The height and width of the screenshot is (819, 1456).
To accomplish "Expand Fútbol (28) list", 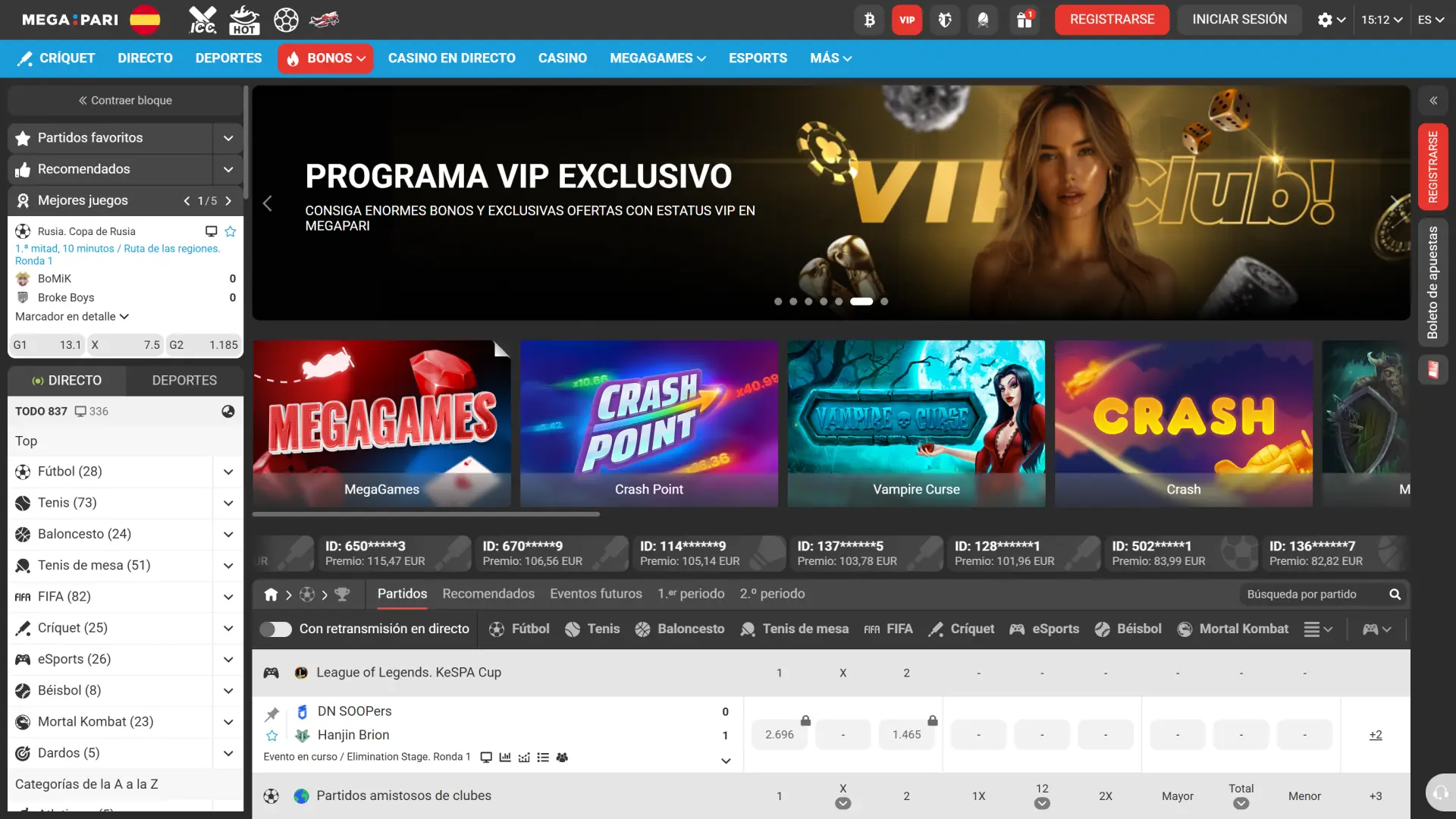I will 228,472.
